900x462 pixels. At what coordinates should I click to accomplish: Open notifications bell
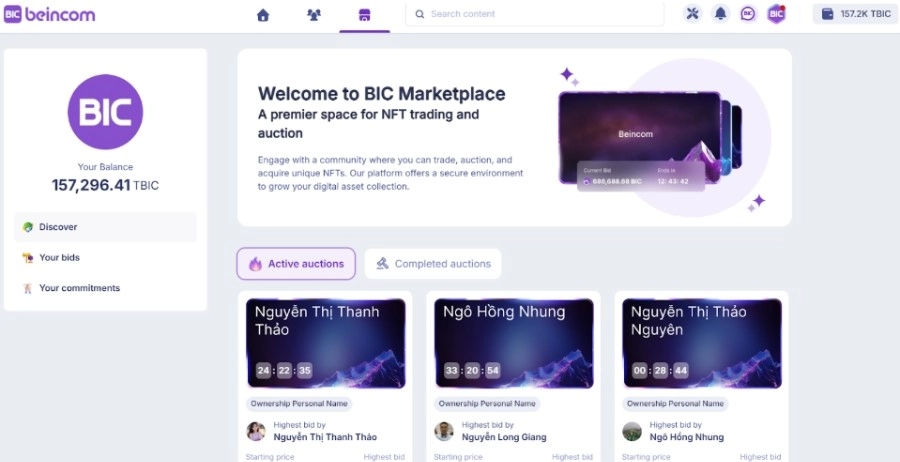coord(720,14)
